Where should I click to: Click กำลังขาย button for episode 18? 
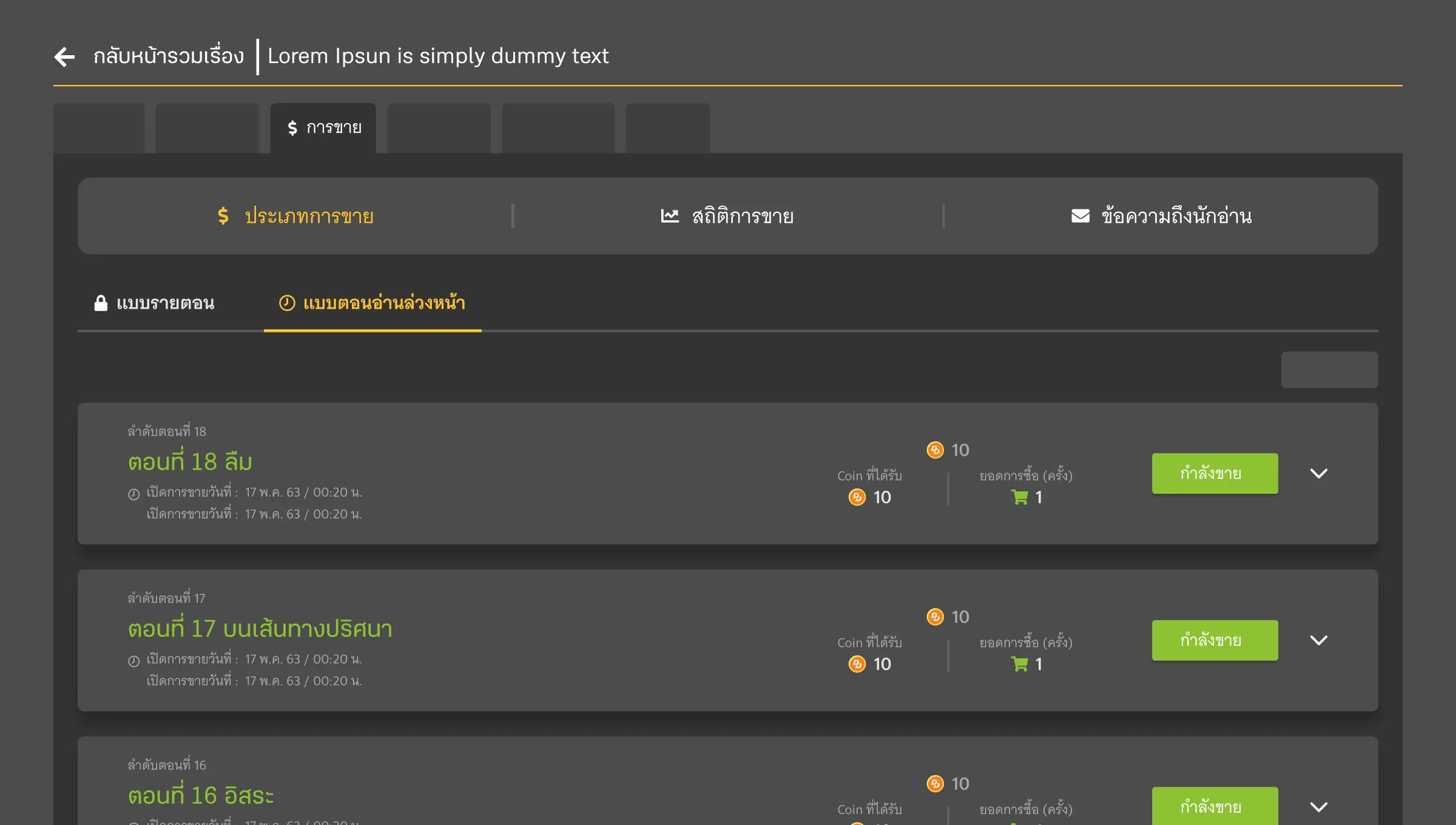(x=1215, y=473)
